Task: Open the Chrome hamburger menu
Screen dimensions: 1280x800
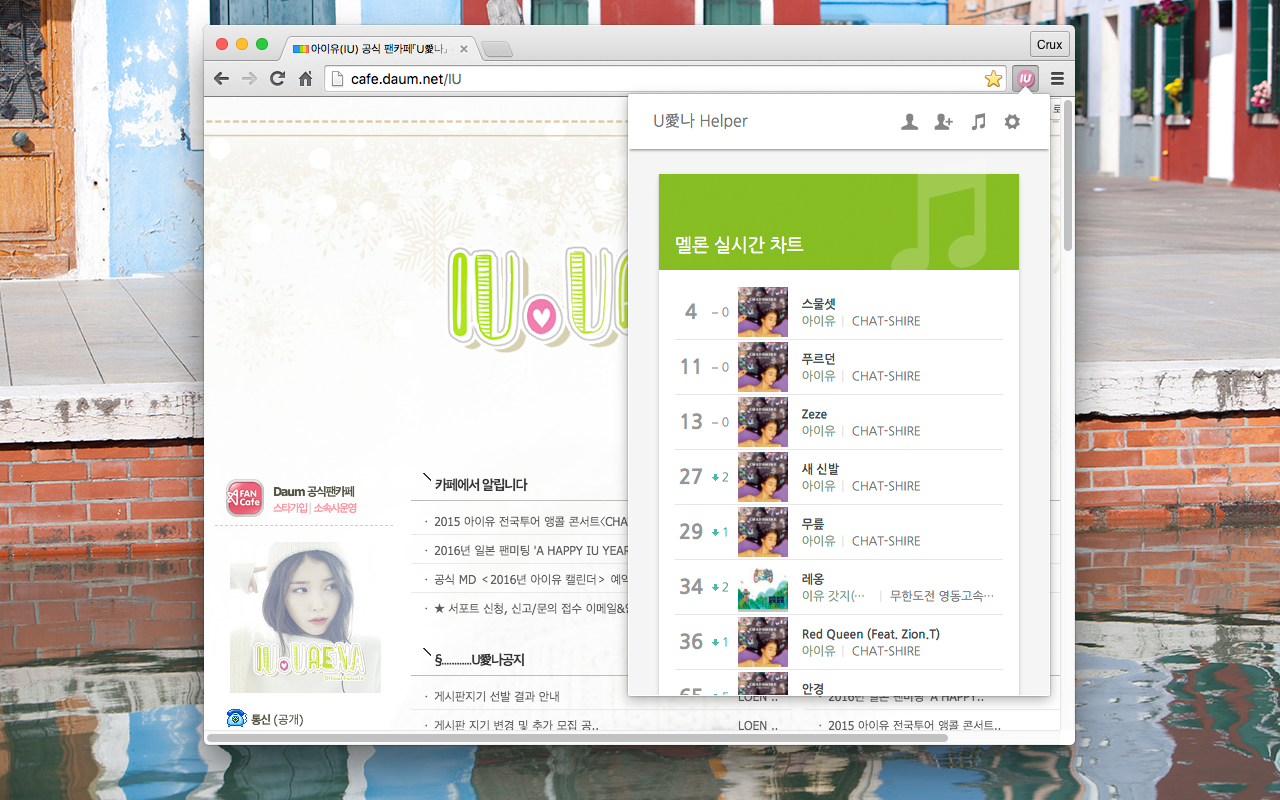Action: (x=1057, y=78)
